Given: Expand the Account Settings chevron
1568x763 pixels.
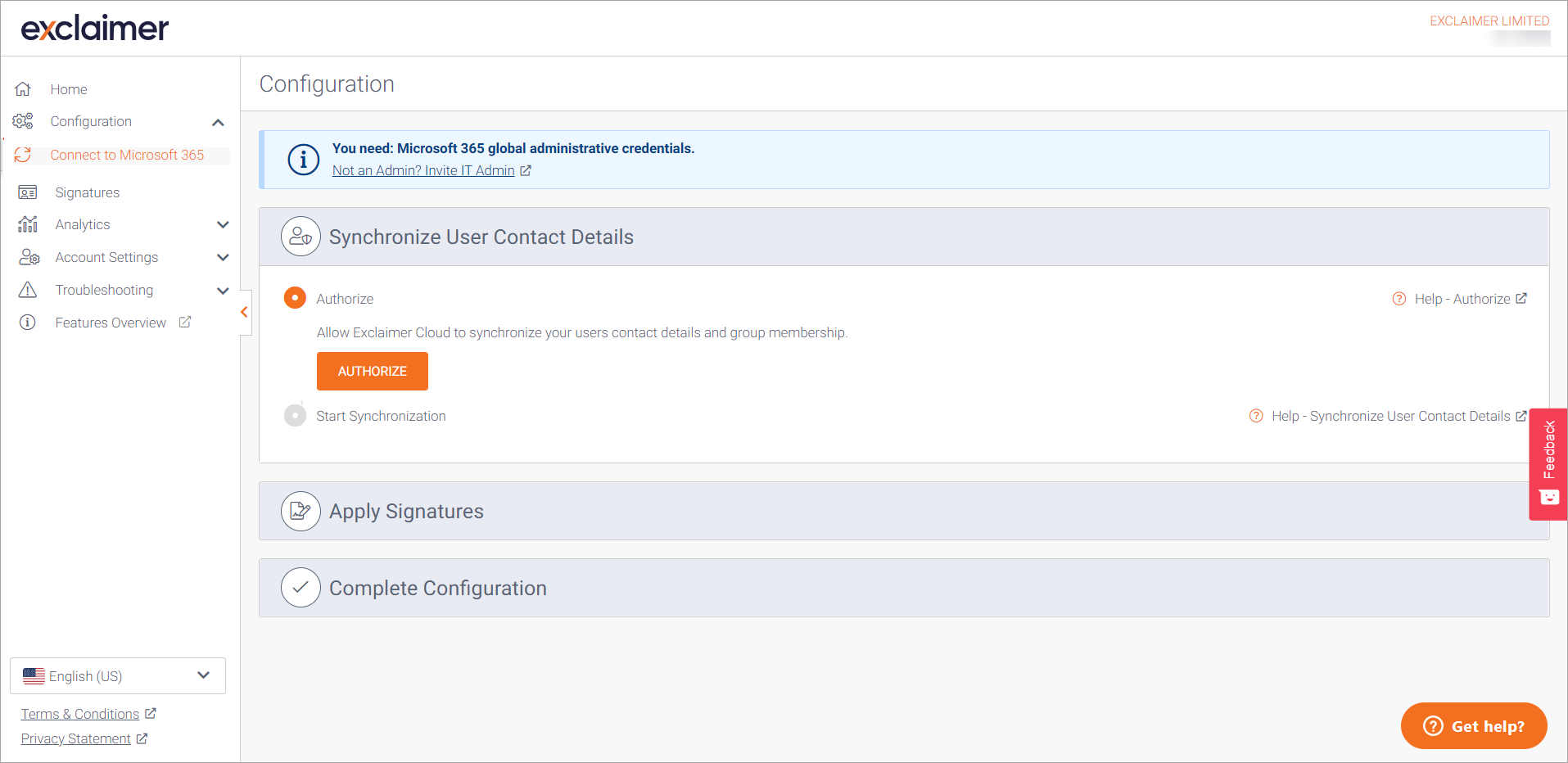Looking at the screenshot, I should point(223,257).
